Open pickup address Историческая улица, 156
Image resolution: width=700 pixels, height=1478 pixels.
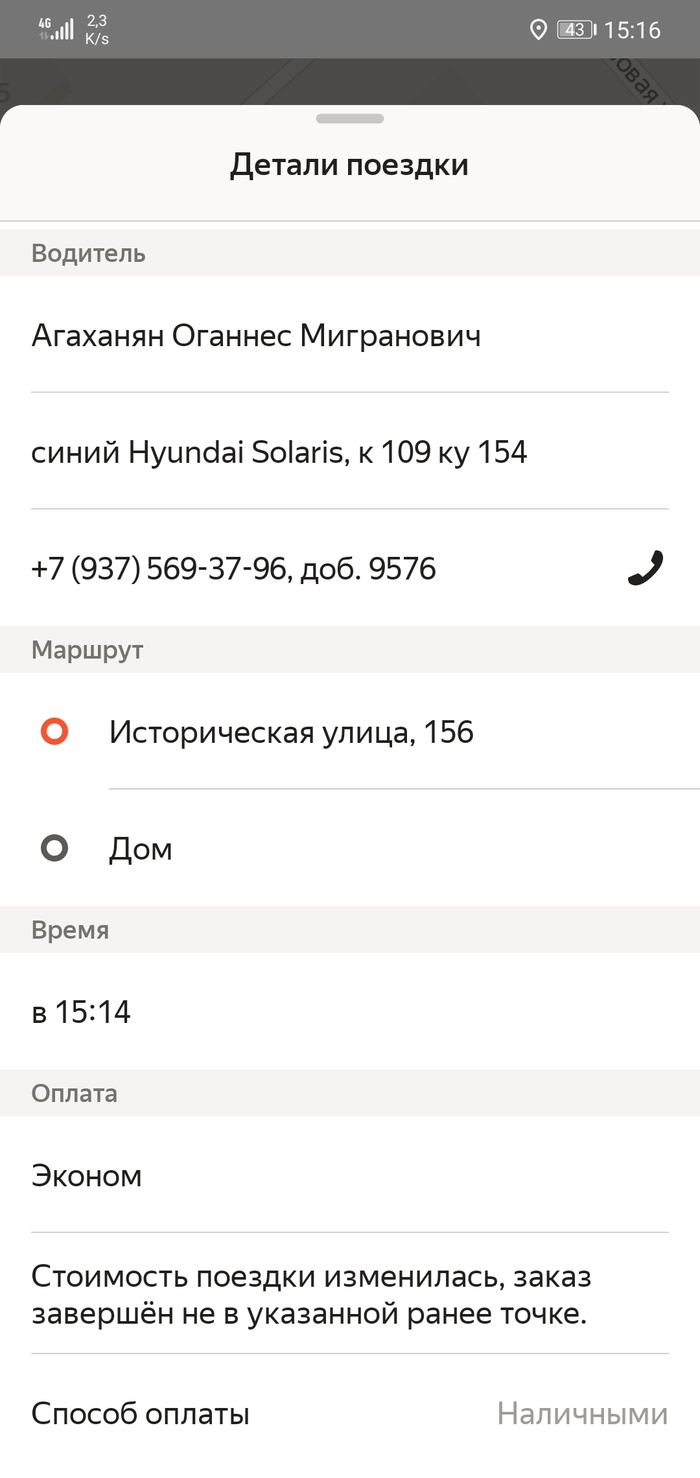pyautogui.click(x=291, y=732)
